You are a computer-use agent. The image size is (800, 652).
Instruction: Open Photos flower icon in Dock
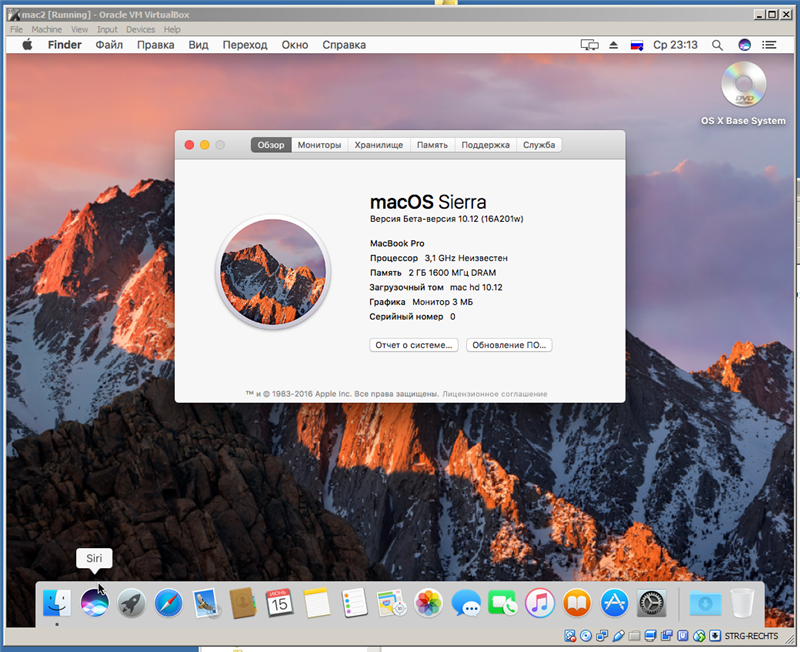pos(429,603)
